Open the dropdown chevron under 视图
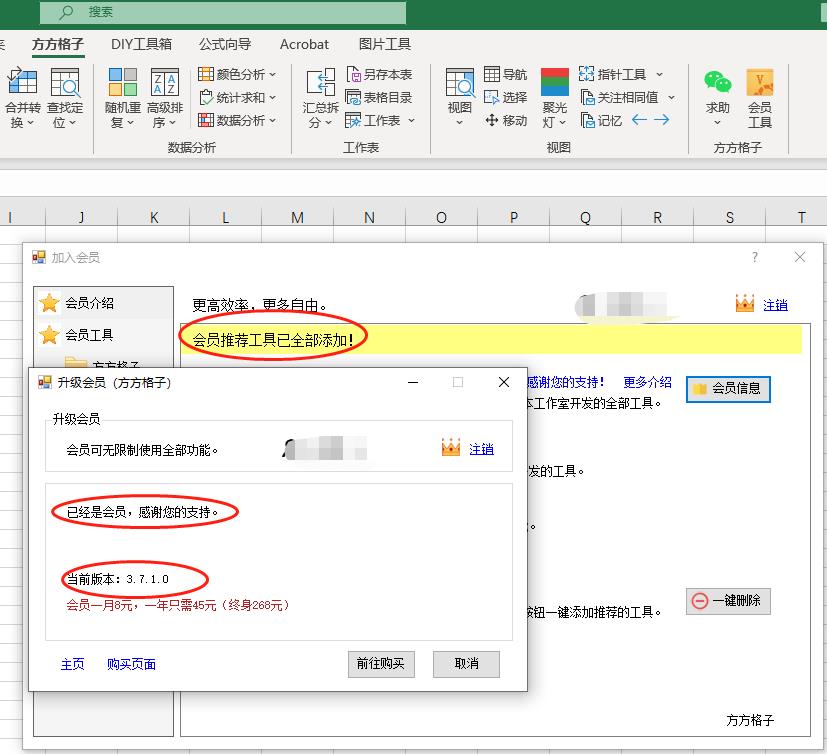The height and width of the screenshot is (754, 827). 459,123
